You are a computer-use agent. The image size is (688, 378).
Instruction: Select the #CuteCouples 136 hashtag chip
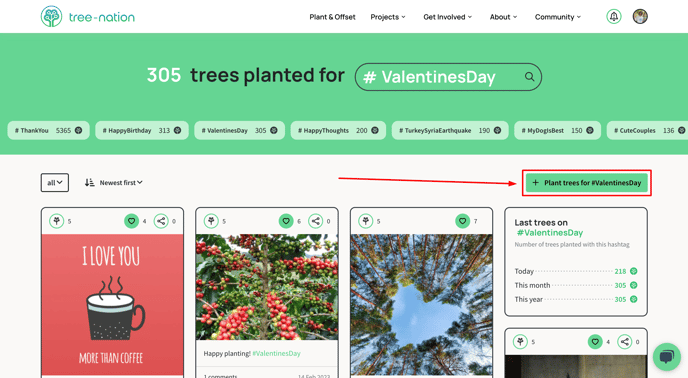(x=648, y=130)
